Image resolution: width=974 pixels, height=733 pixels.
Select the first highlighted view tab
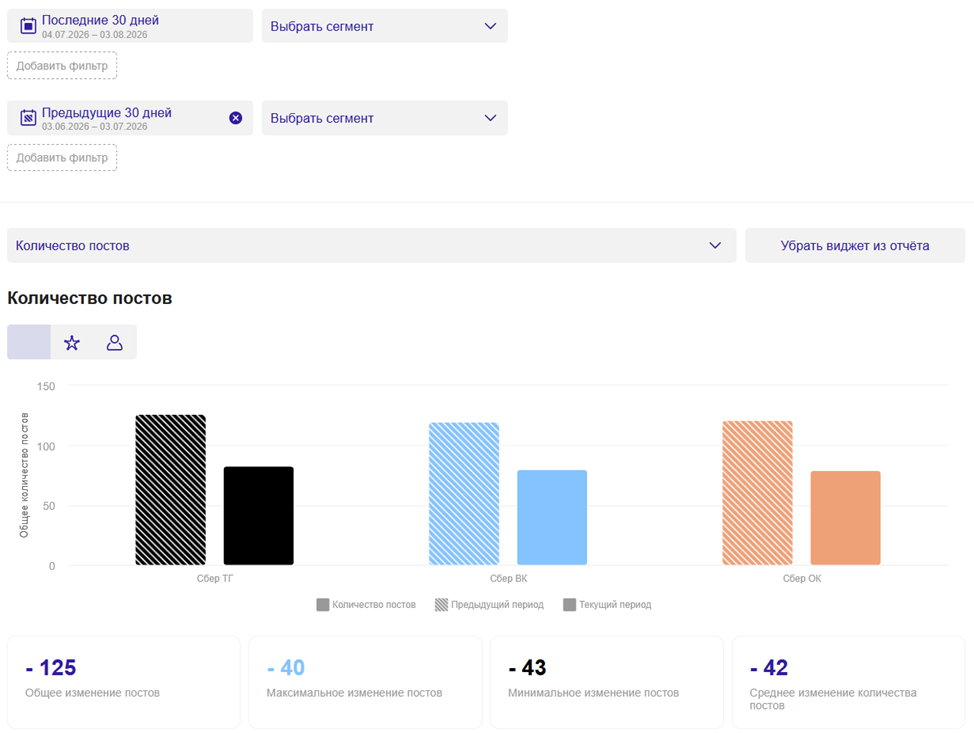29,342
